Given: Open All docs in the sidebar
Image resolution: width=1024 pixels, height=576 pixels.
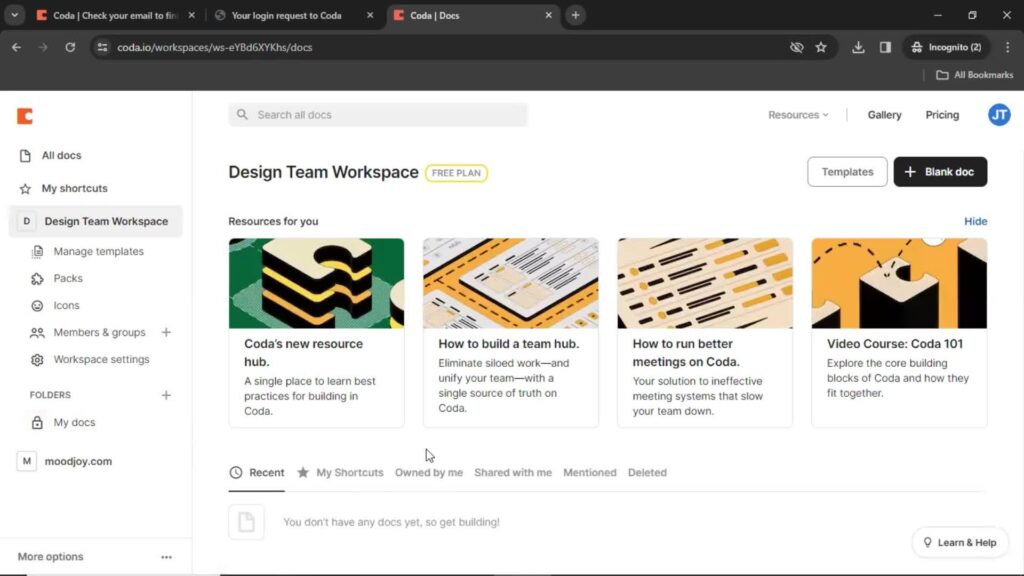Looking at the screenshot, I should point(61,155).
